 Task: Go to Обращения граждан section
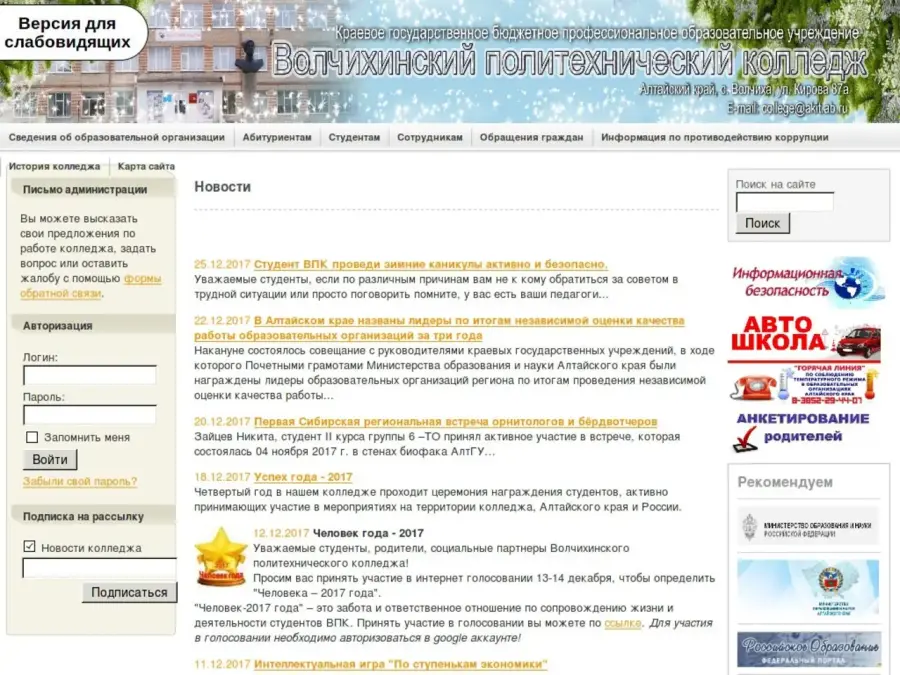click(532, 137)
